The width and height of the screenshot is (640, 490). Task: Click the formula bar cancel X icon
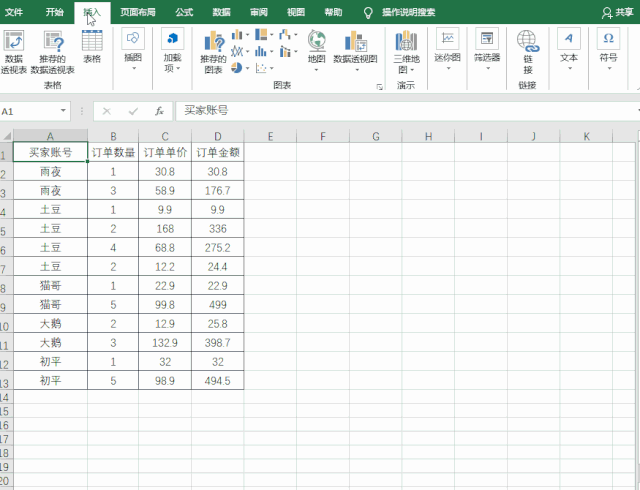(x=107, y=111)
